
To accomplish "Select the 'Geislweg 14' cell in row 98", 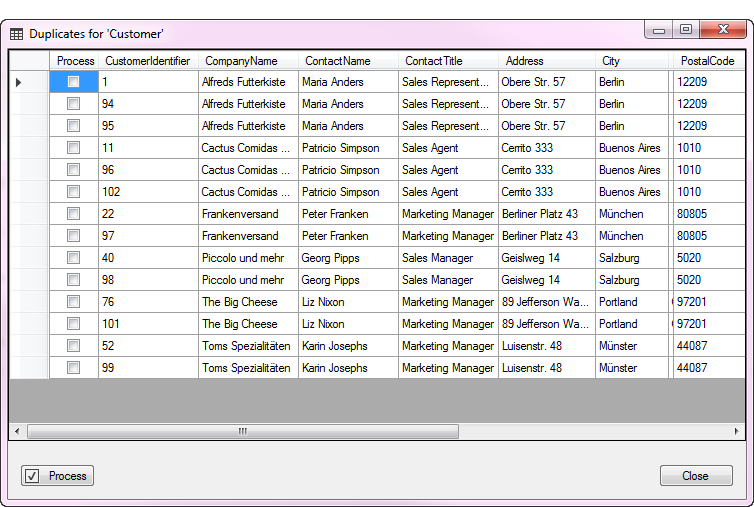I will pos(547,280).
